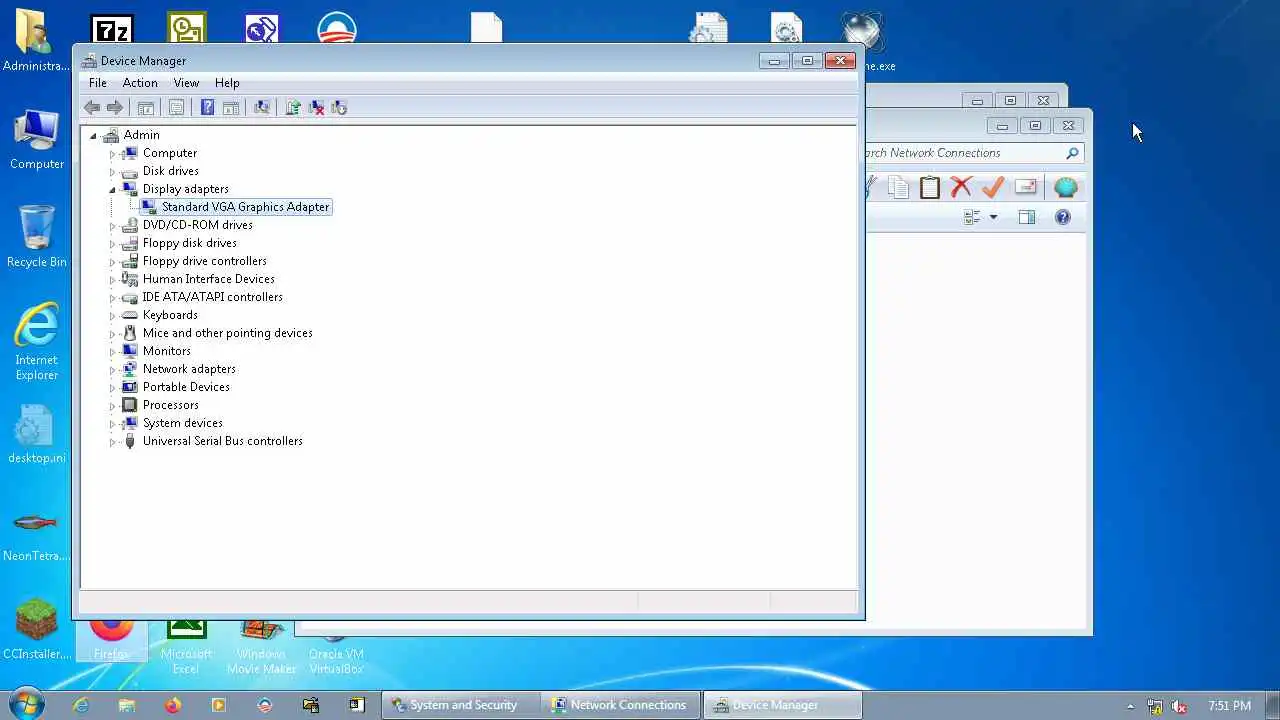1280x720 pixels.
Task: Click the preview pane icon in Network Connections
Action: pos(1027,217)
